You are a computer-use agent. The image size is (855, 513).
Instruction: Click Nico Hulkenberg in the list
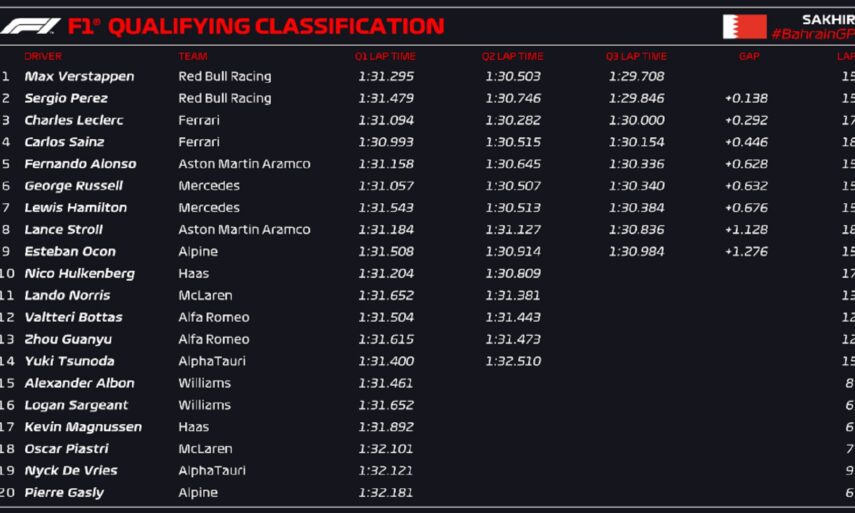pos(79,273)
